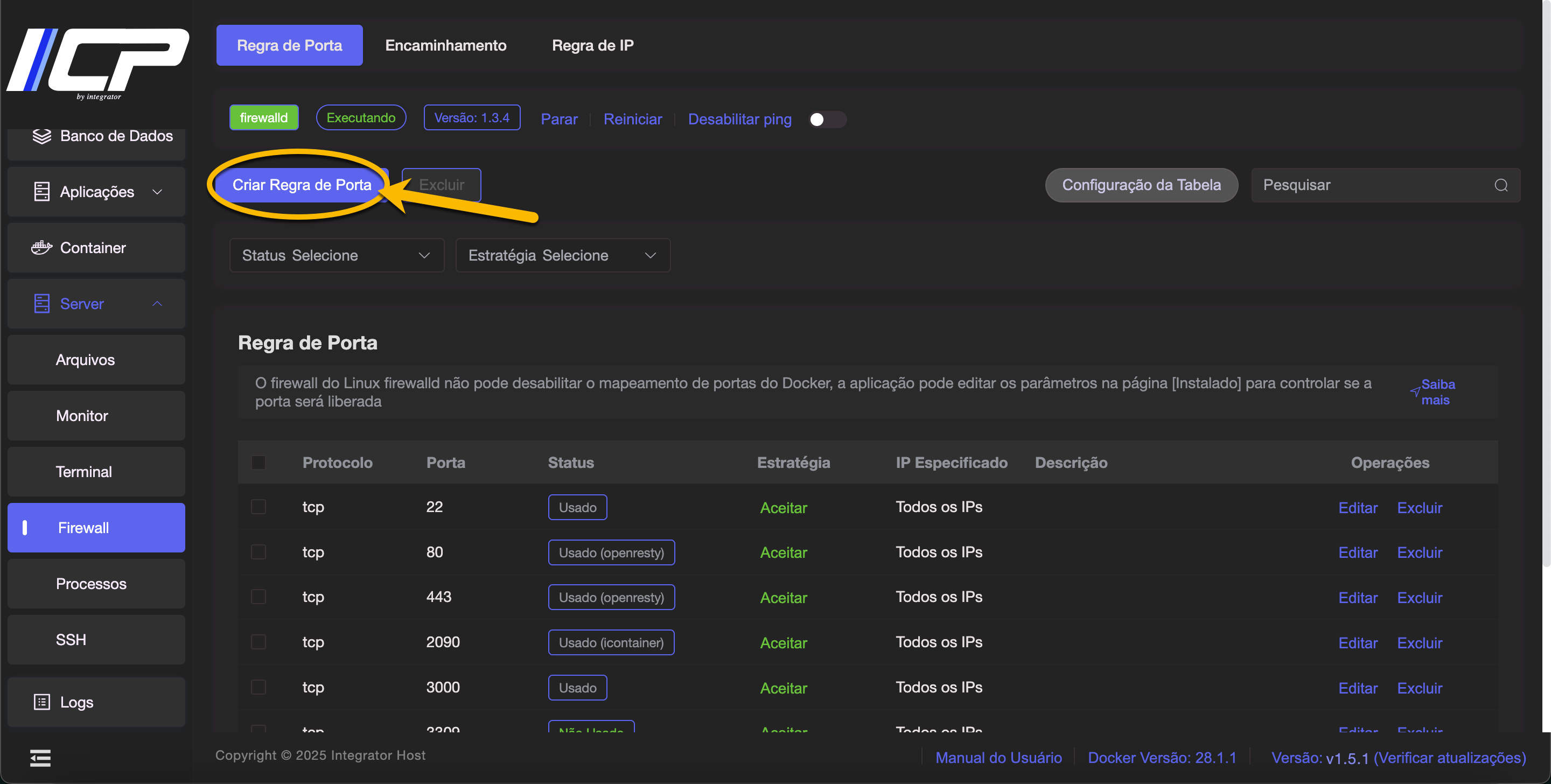
Task: Collapse sidebar with bottom menu icon
Action: [40, 758]
